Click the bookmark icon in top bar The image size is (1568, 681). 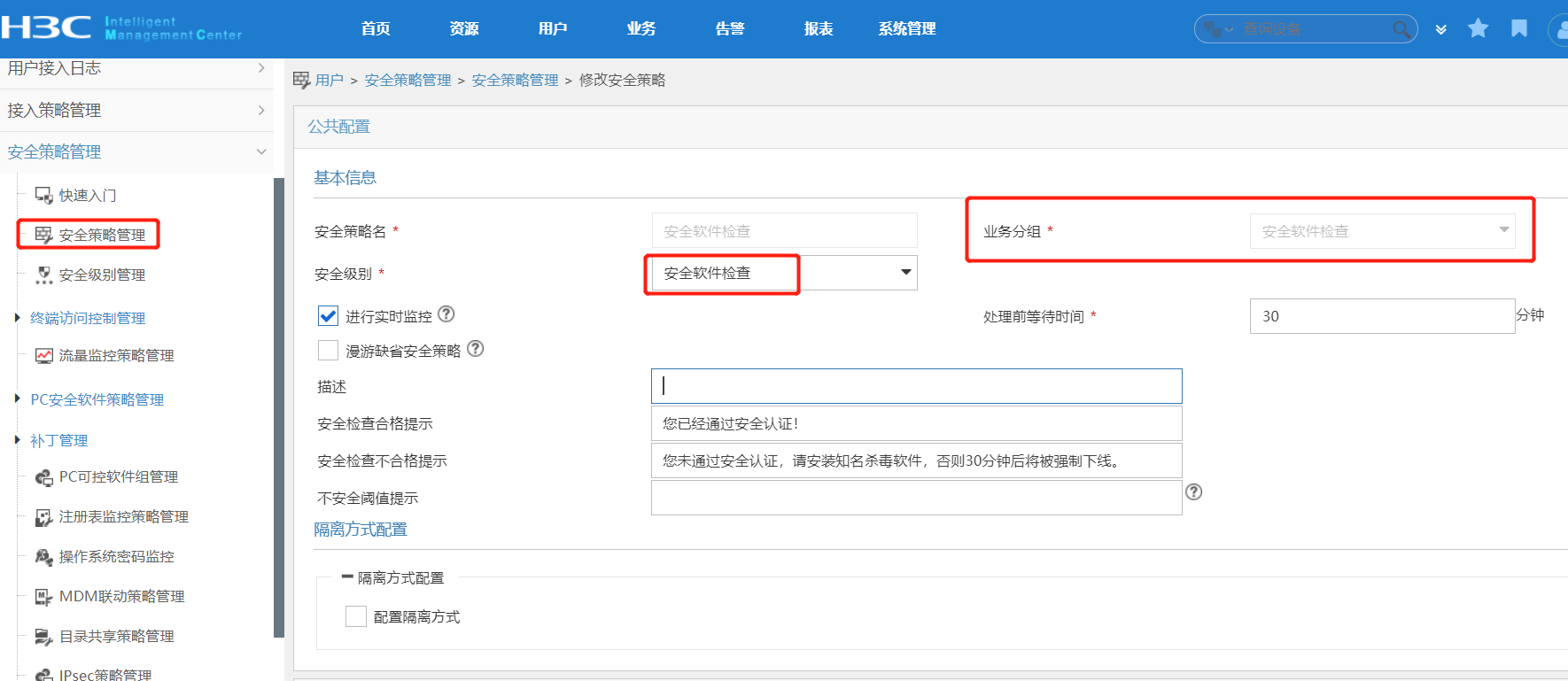1519,28
